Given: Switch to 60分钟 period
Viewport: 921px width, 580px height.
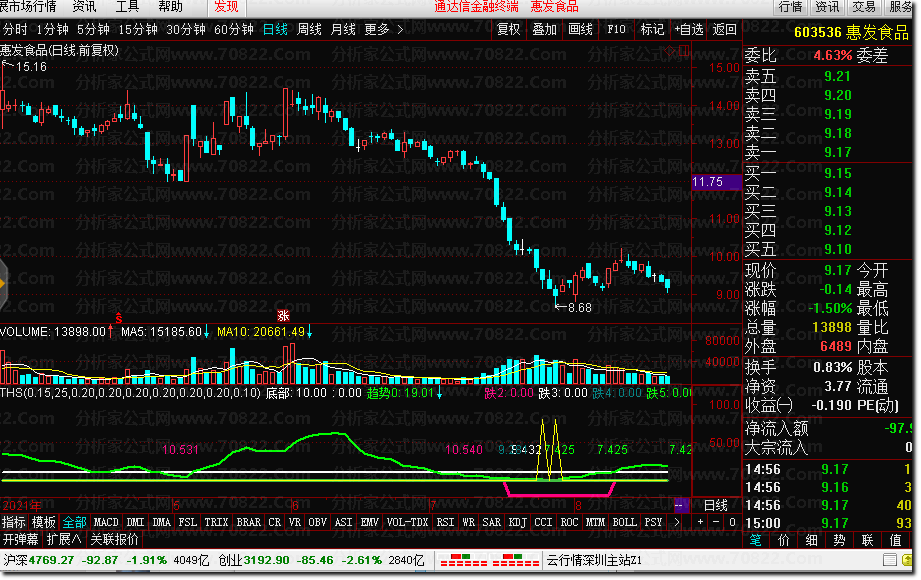Looking at the screenshot, I should (233, 29).
